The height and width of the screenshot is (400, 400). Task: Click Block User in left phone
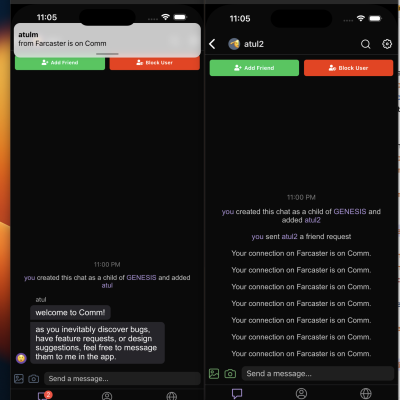point(155,63)
